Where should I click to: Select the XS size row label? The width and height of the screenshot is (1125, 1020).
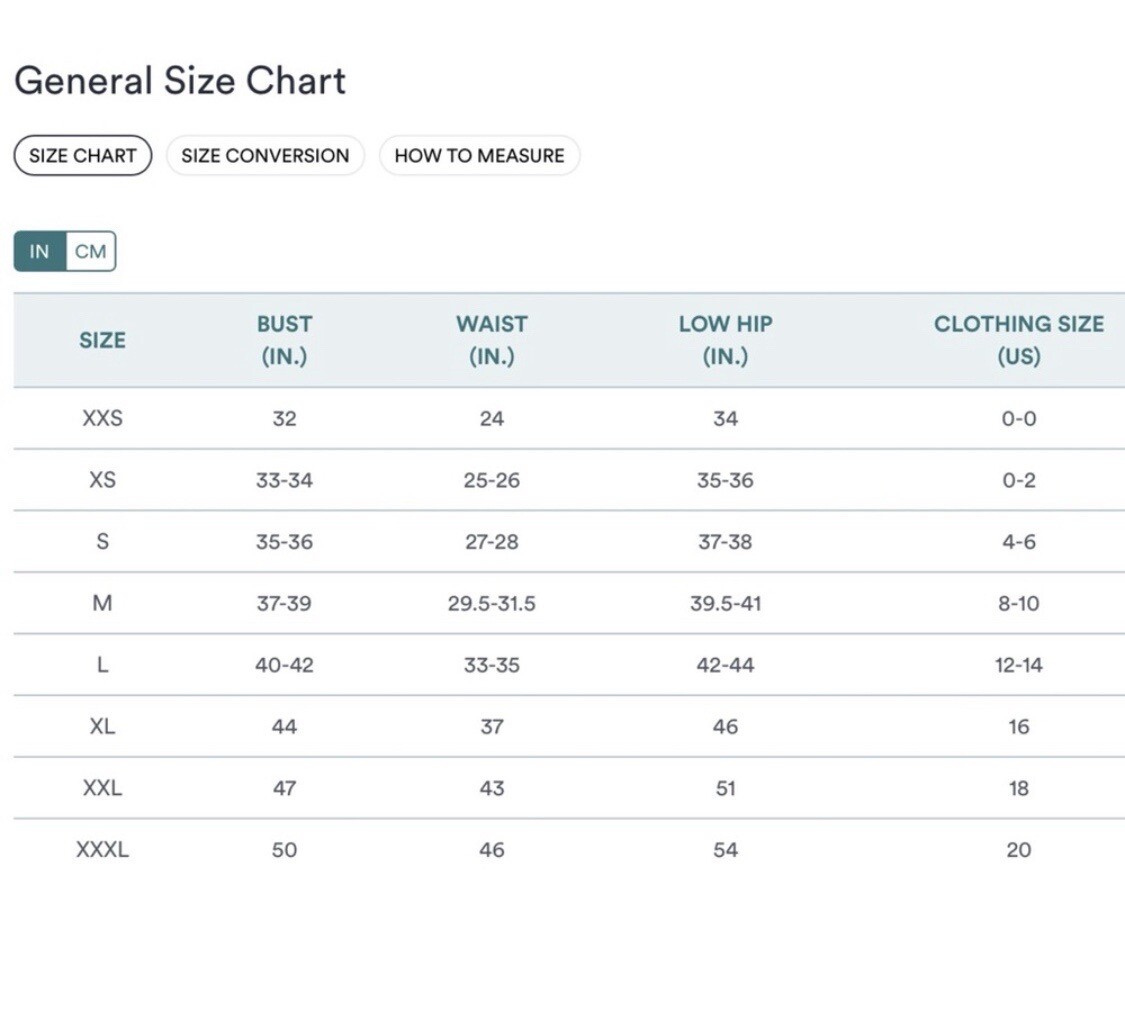tap(102, 480)
